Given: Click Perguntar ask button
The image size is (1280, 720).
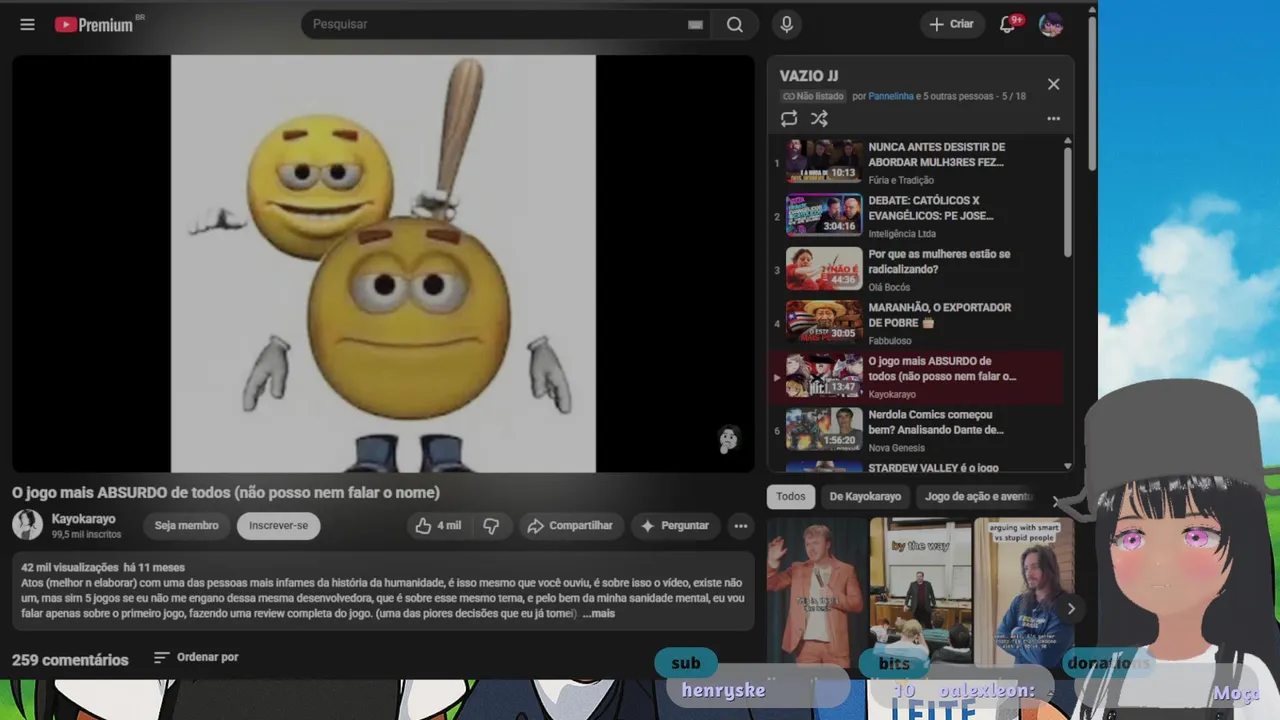Looking at the screenshot, I should pyautogui.click(x=675, y=526).
